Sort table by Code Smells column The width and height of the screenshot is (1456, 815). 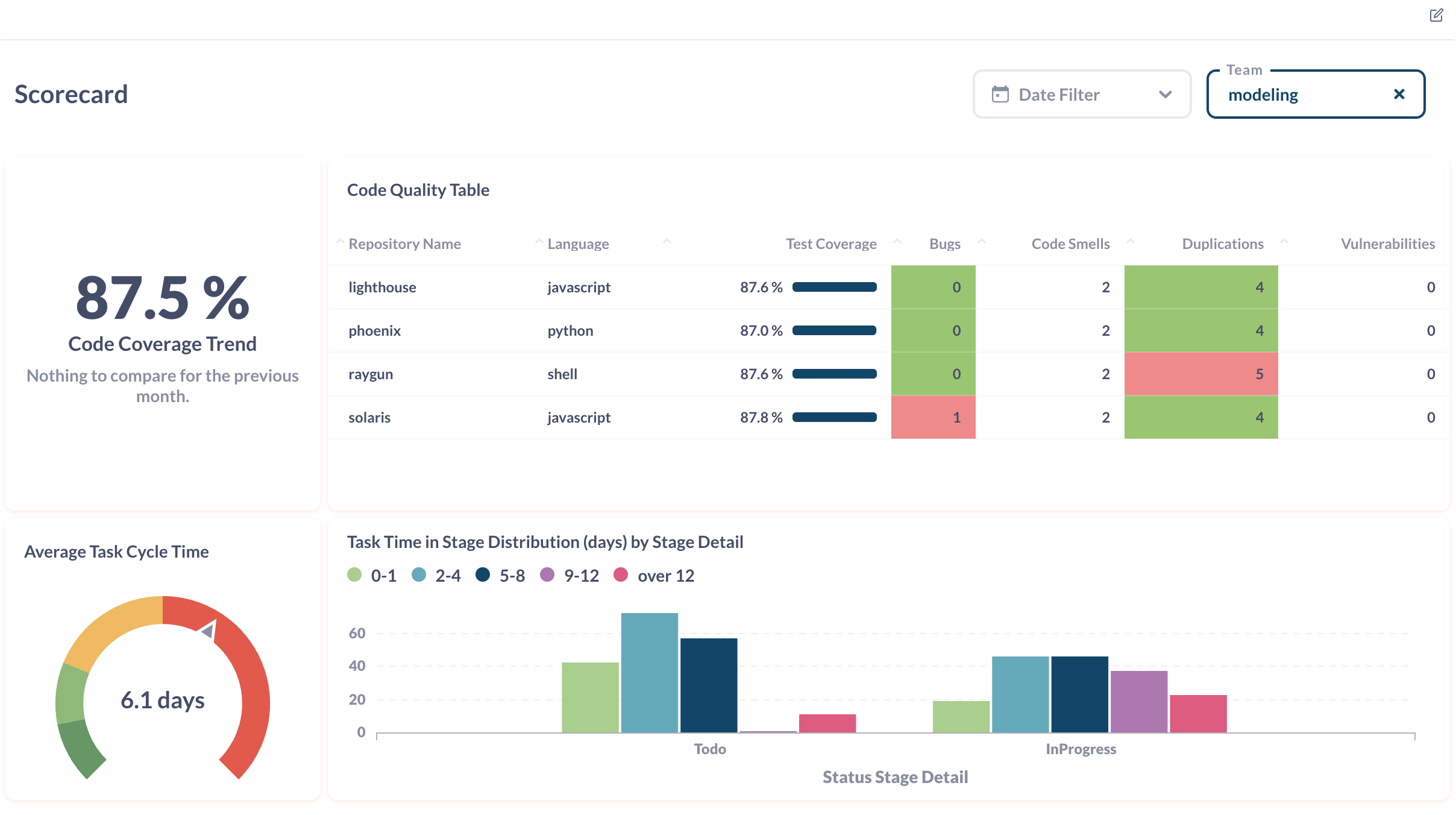coord(1070,244)
